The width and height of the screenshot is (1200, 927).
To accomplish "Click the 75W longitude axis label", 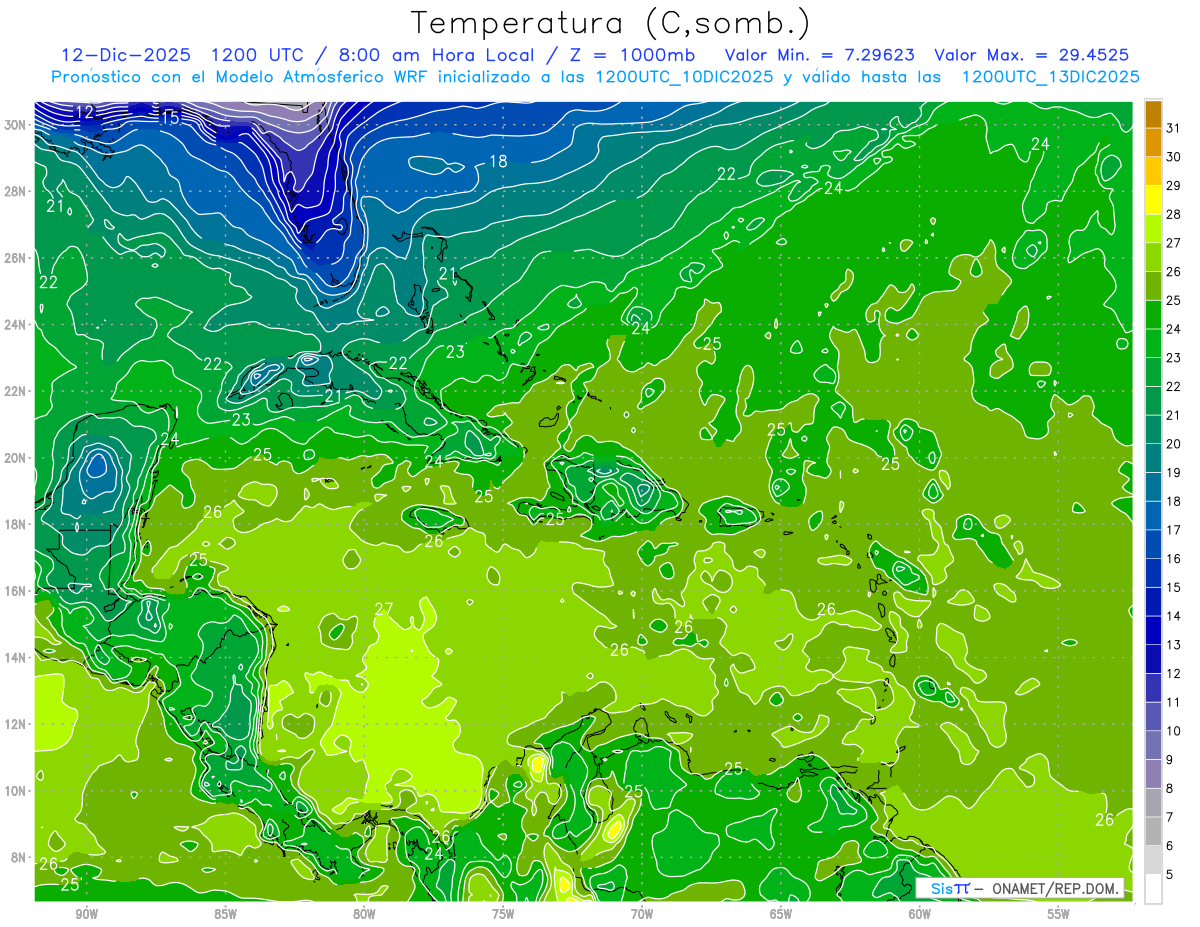I will pos(503,913).
